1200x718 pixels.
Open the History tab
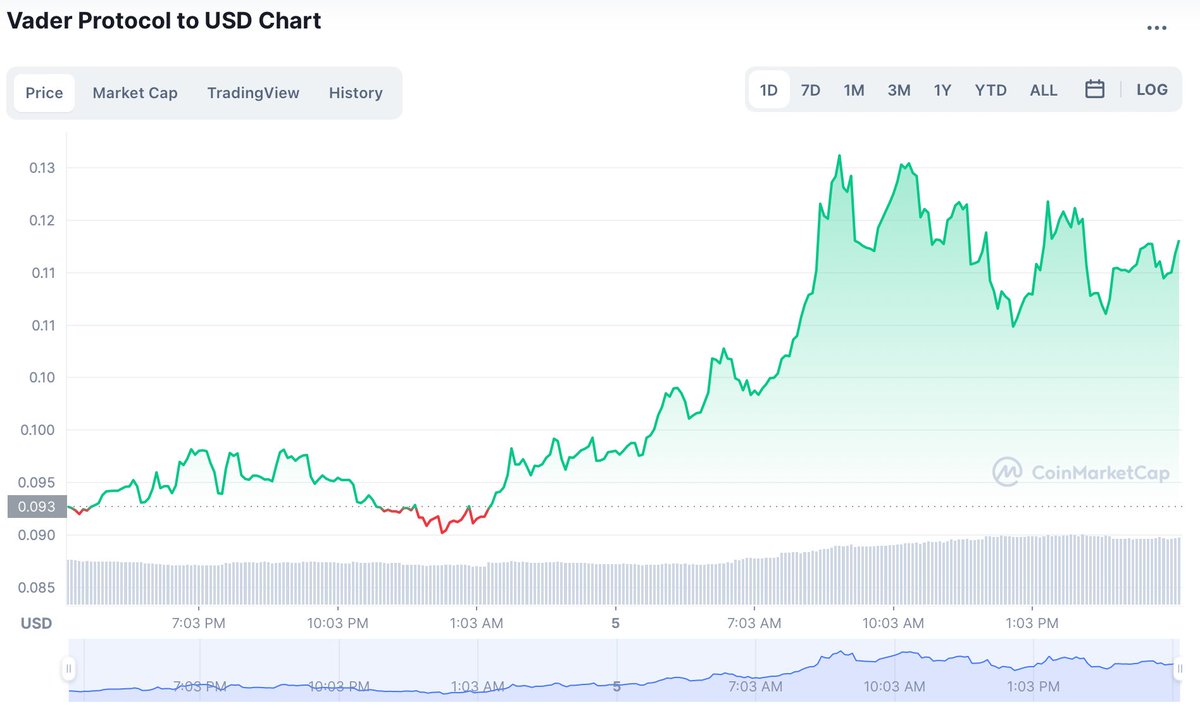(356, 92)
